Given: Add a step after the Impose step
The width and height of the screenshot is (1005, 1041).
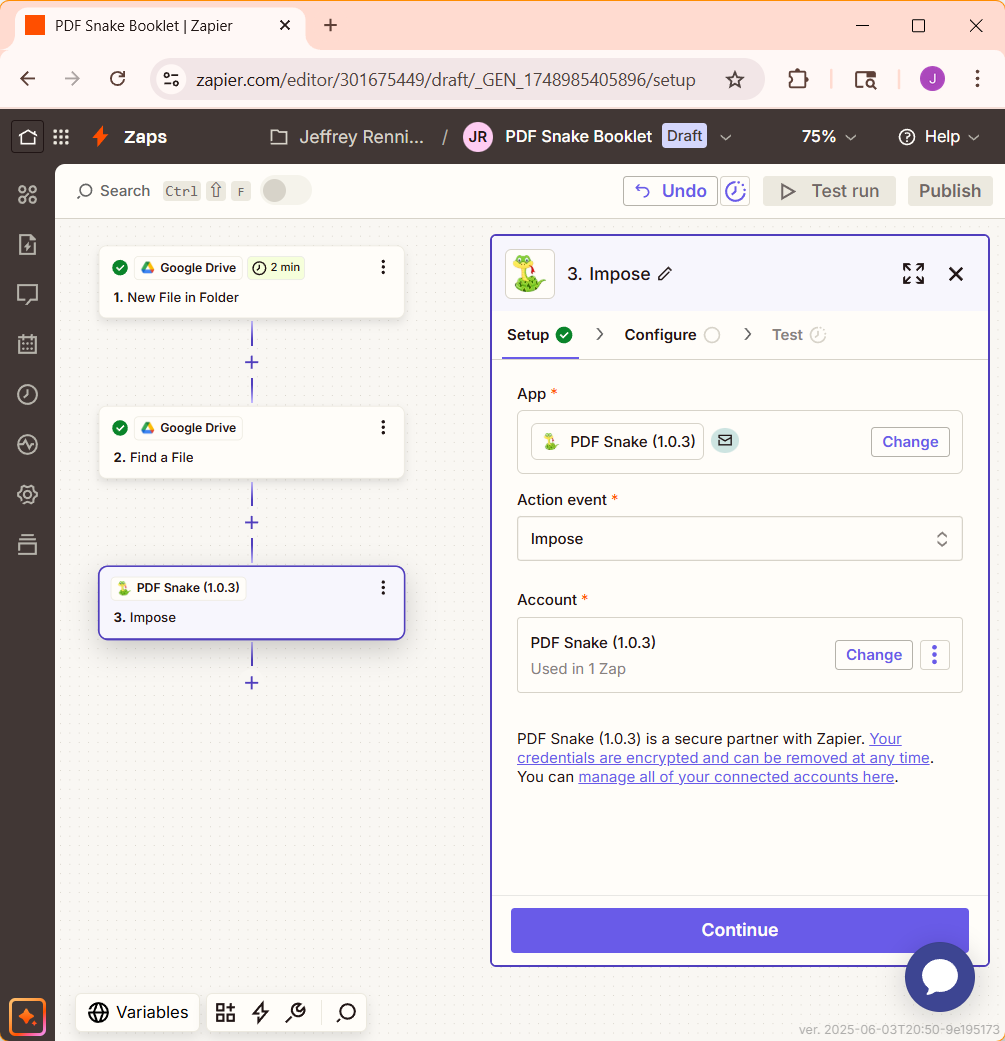Looking at the screenshot, I should (x=252, y=682).
